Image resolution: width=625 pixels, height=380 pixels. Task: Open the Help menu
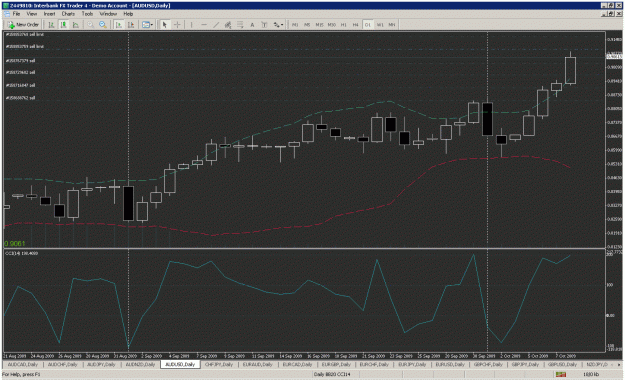tap(128, 14)
